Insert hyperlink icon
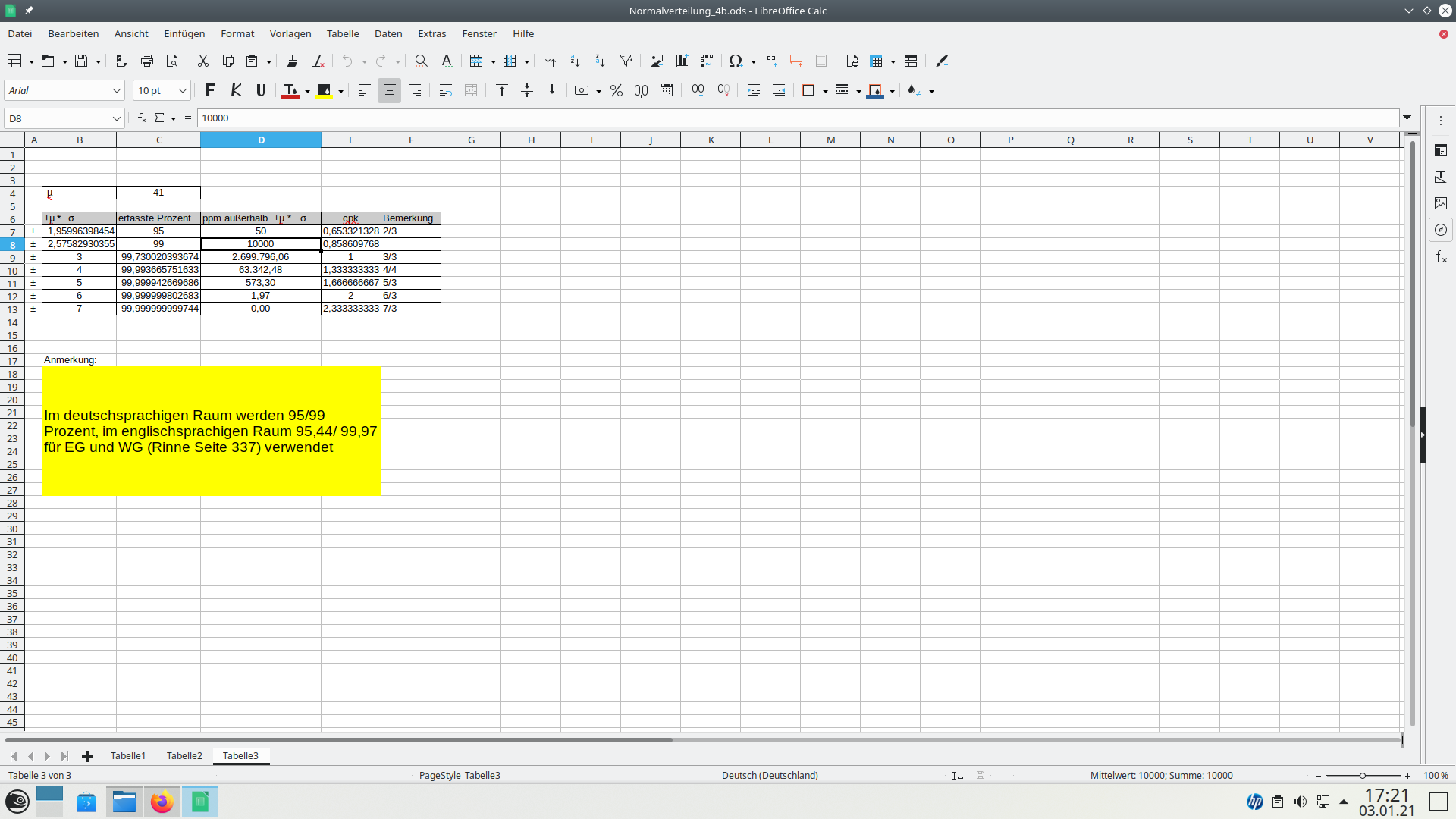Image resolution: width=1456 pixels, height=819 pixels. pyautogui.click(x=771, y=61)
